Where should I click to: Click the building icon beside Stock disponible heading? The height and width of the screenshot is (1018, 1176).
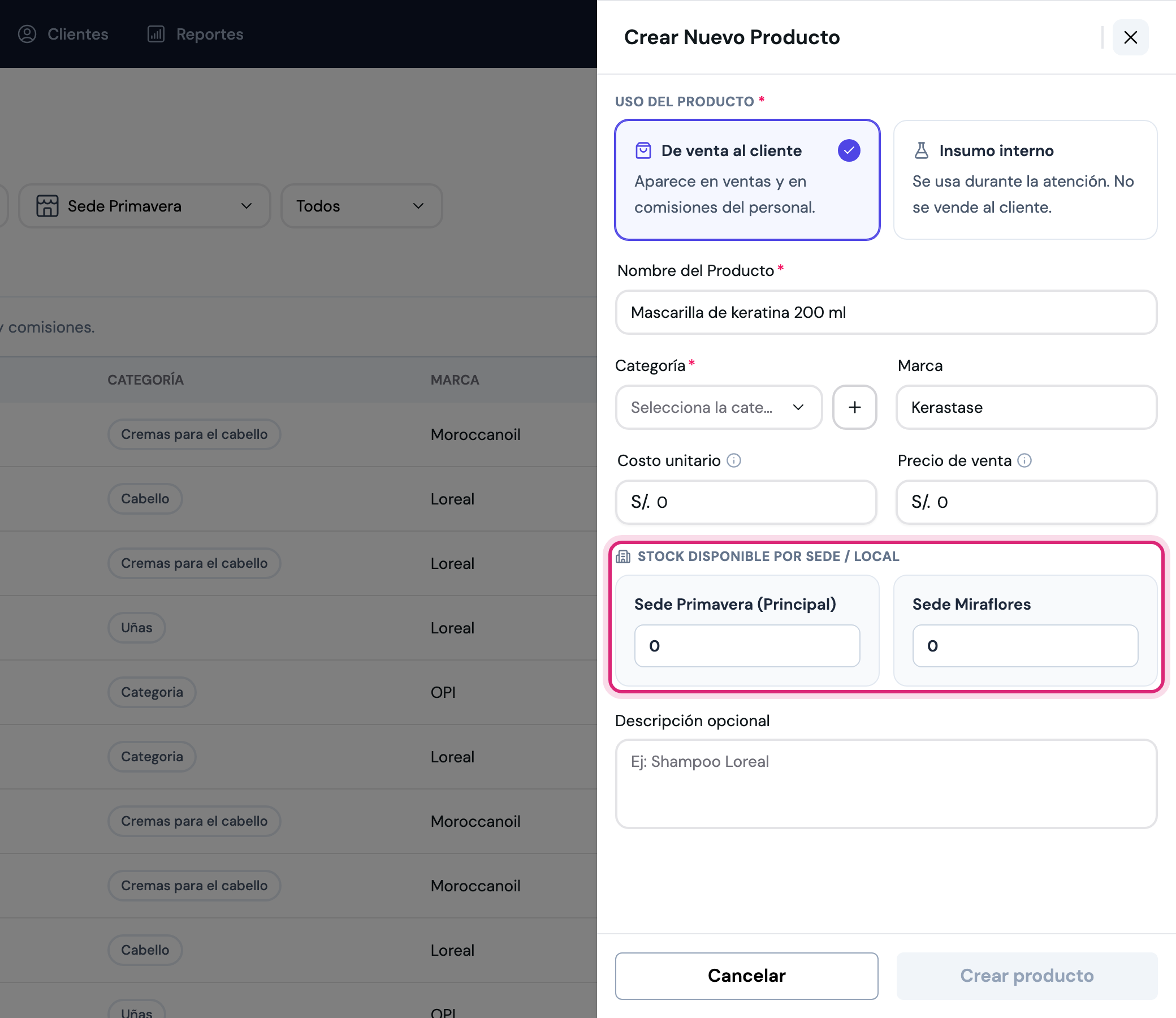(623, 557)
